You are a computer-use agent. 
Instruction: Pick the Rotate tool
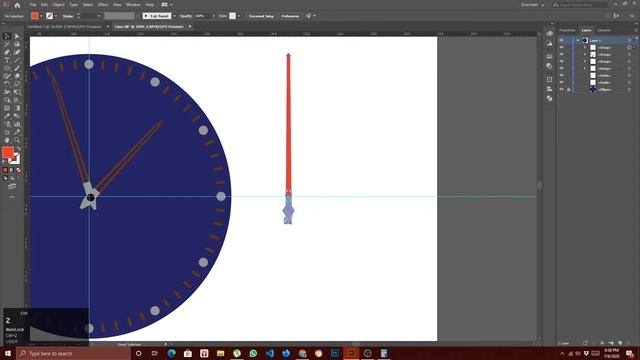coord(7,84)
